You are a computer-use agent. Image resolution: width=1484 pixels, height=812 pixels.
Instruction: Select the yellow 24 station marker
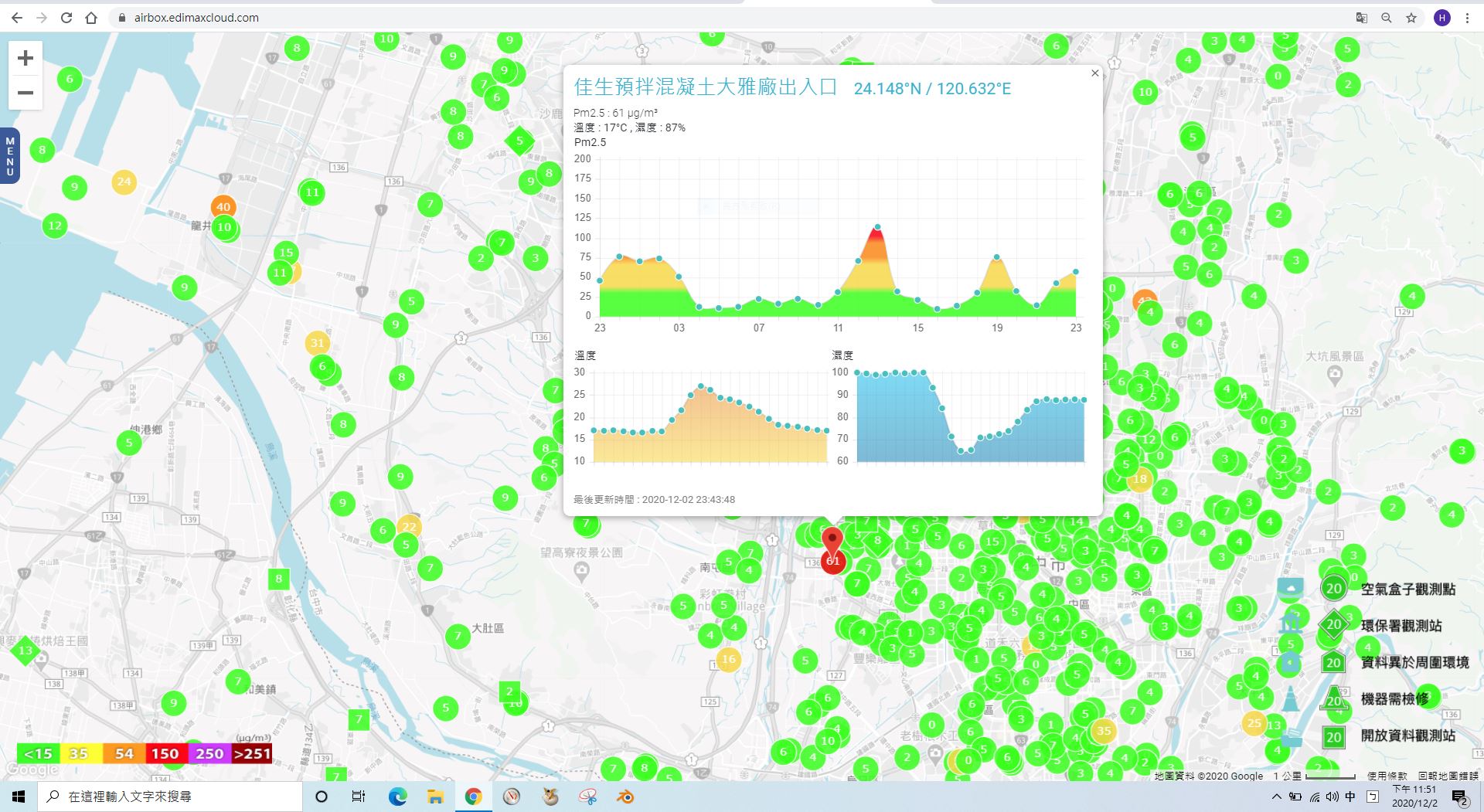click(x=124, y=182)
